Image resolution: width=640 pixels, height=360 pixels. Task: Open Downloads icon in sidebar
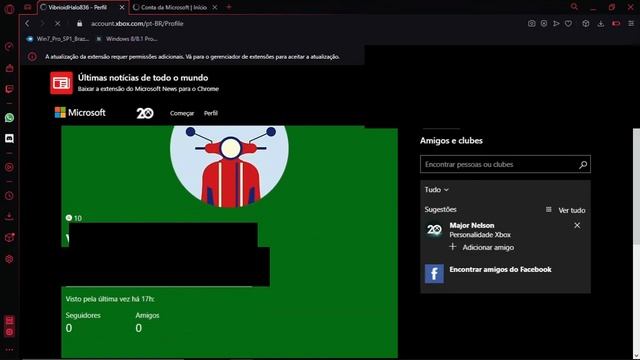click(x=9, y=216)
